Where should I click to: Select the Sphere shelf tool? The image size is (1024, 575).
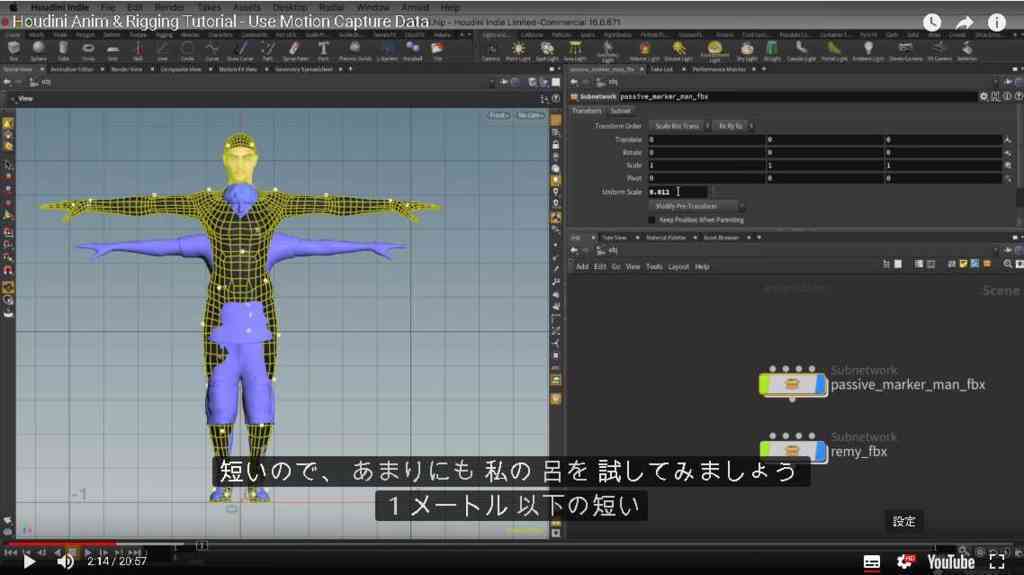(x=39, y=50)
